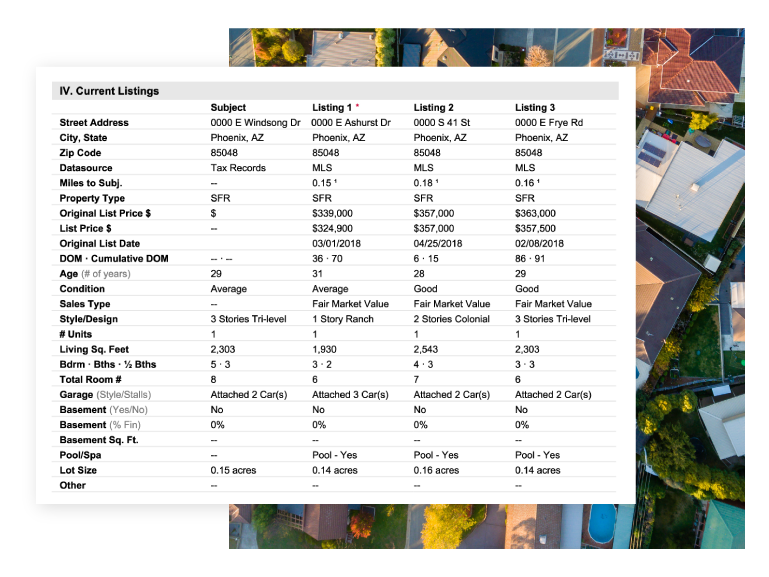769x577 pixels.
Task: Click total rooms value '8' for Subject
Action: (213, 380)
